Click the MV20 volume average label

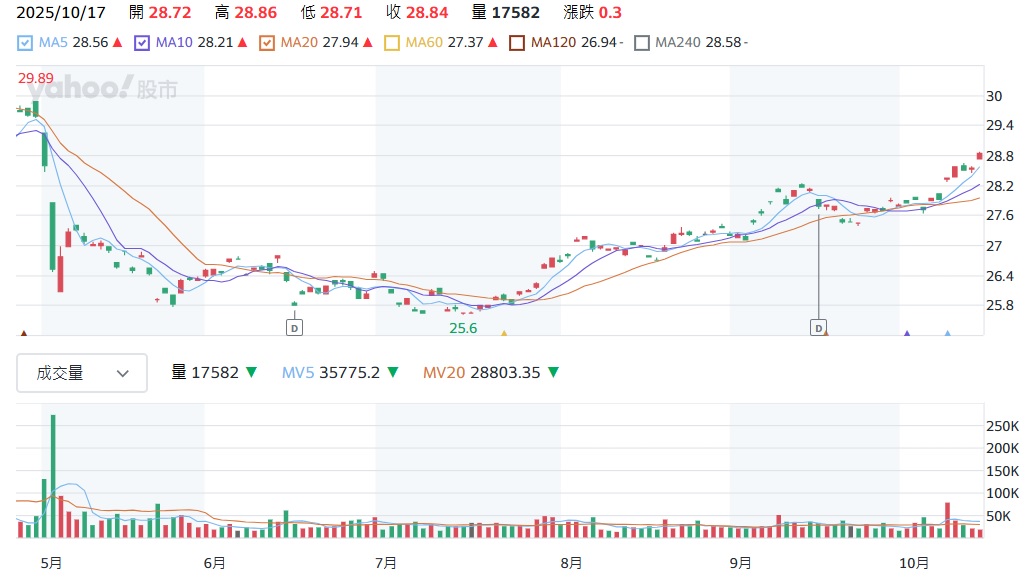[443, 373]
